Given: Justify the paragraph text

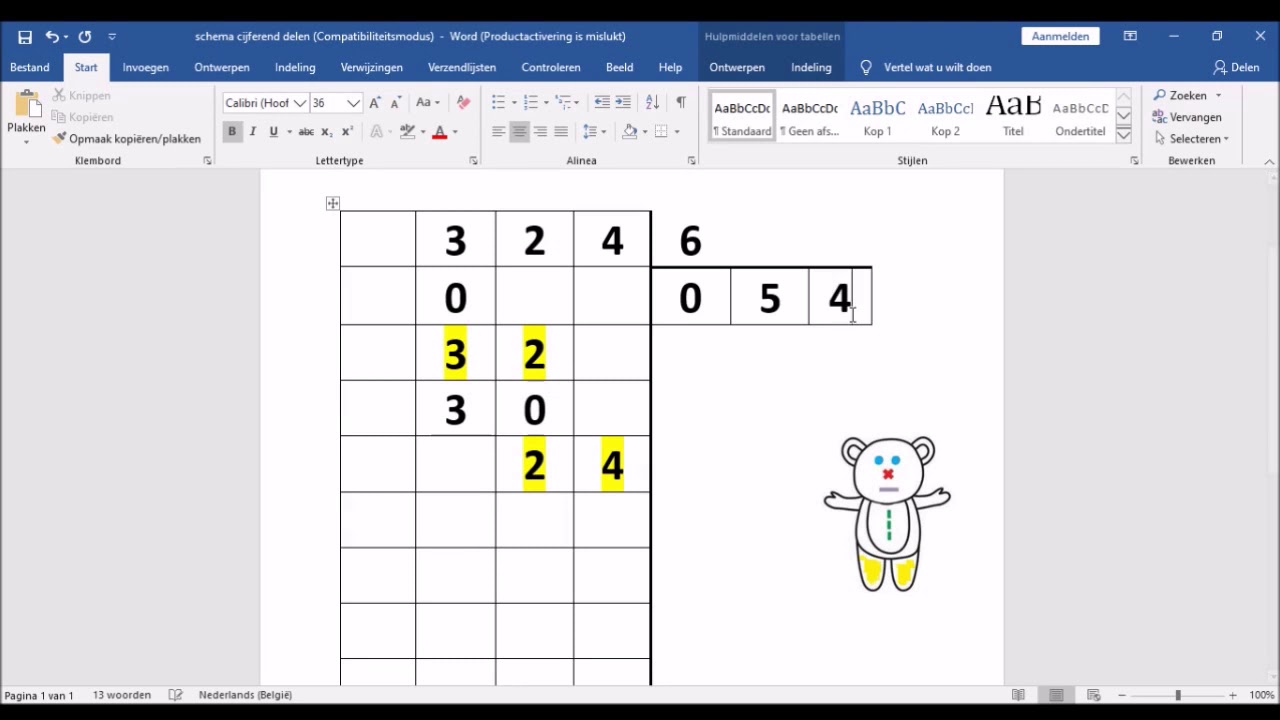Looking at the screenshot, I should [x=561, y=132].
